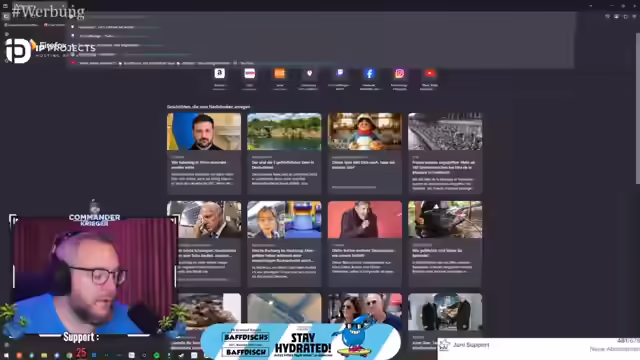This screenshot has height=360, width=640.
Task: Open the white-and-red shortcut tile after Amazon
Action: point(249,73)
